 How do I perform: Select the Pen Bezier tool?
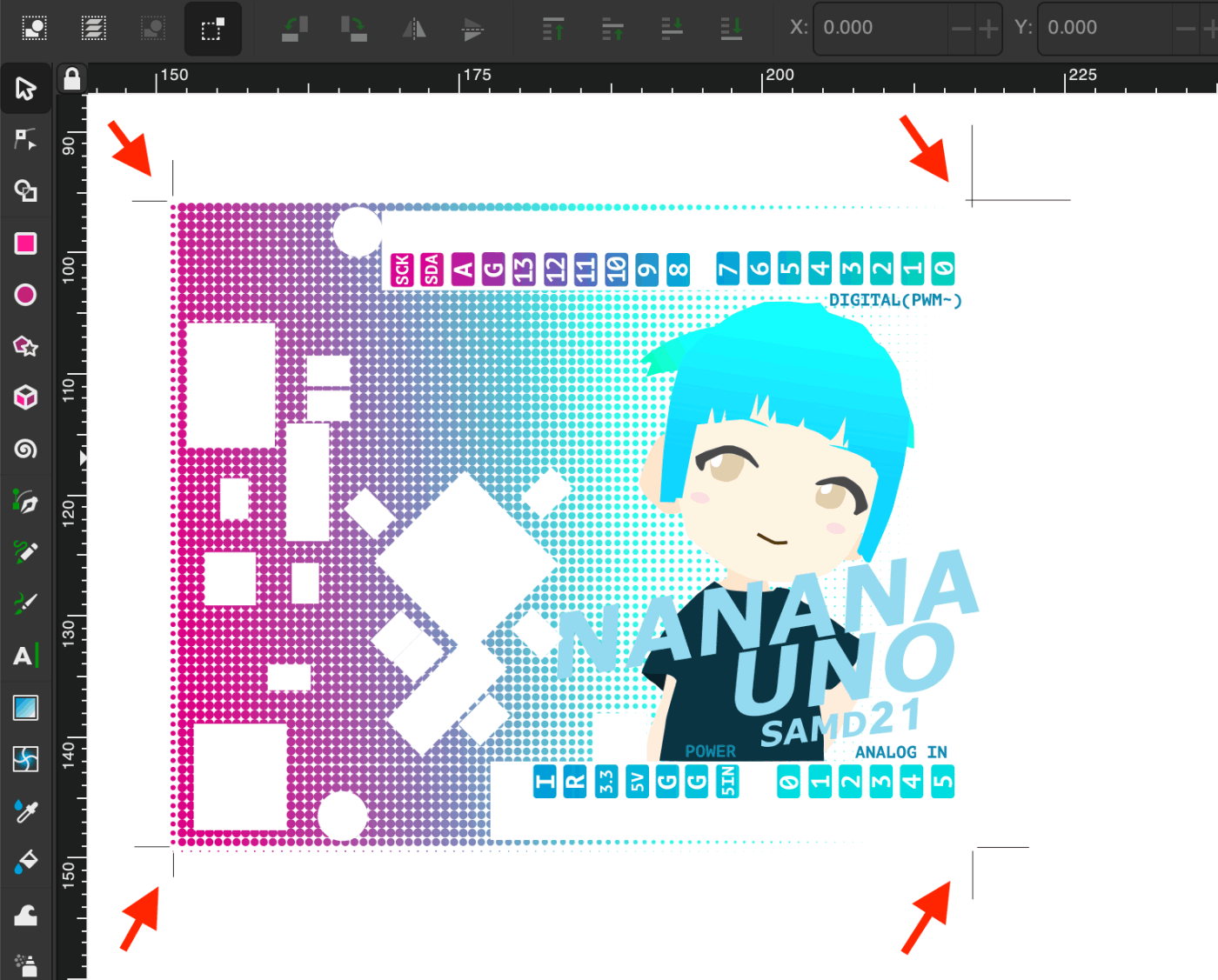point(26,502)
